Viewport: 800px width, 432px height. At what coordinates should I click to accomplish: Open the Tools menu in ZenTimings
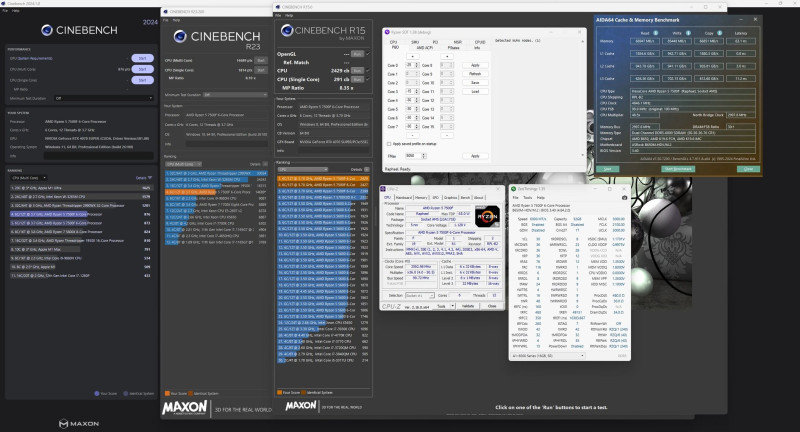click(528, 197)
